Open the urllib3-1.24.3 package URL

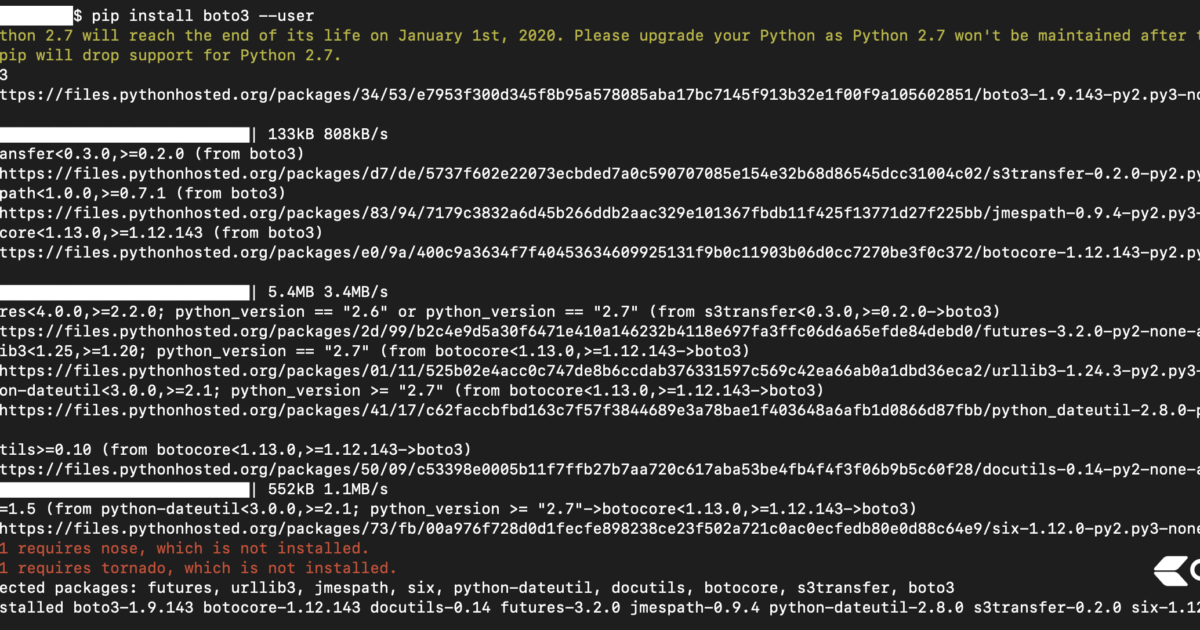click(x=600, y=371)
